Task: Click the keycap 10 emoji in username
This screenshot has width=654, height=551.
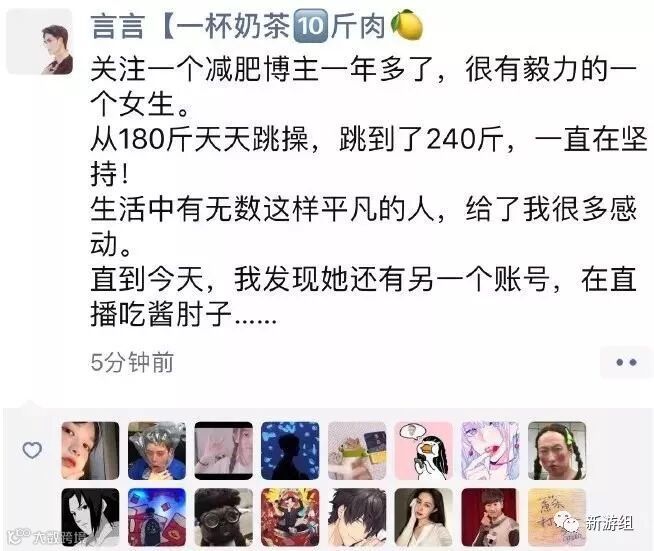Action: click(311, 26)
